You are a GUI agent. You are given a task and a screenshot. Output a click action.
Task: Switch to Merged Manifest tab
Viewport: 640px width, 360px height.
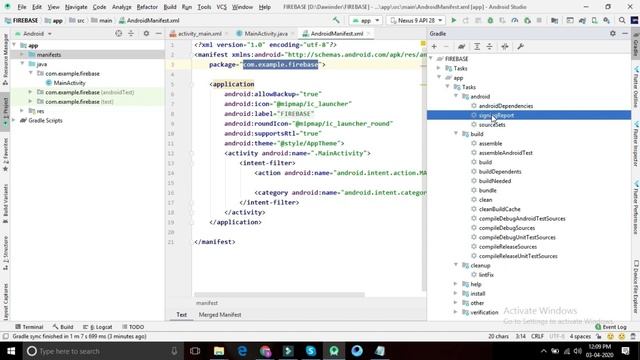pos(220,315)
